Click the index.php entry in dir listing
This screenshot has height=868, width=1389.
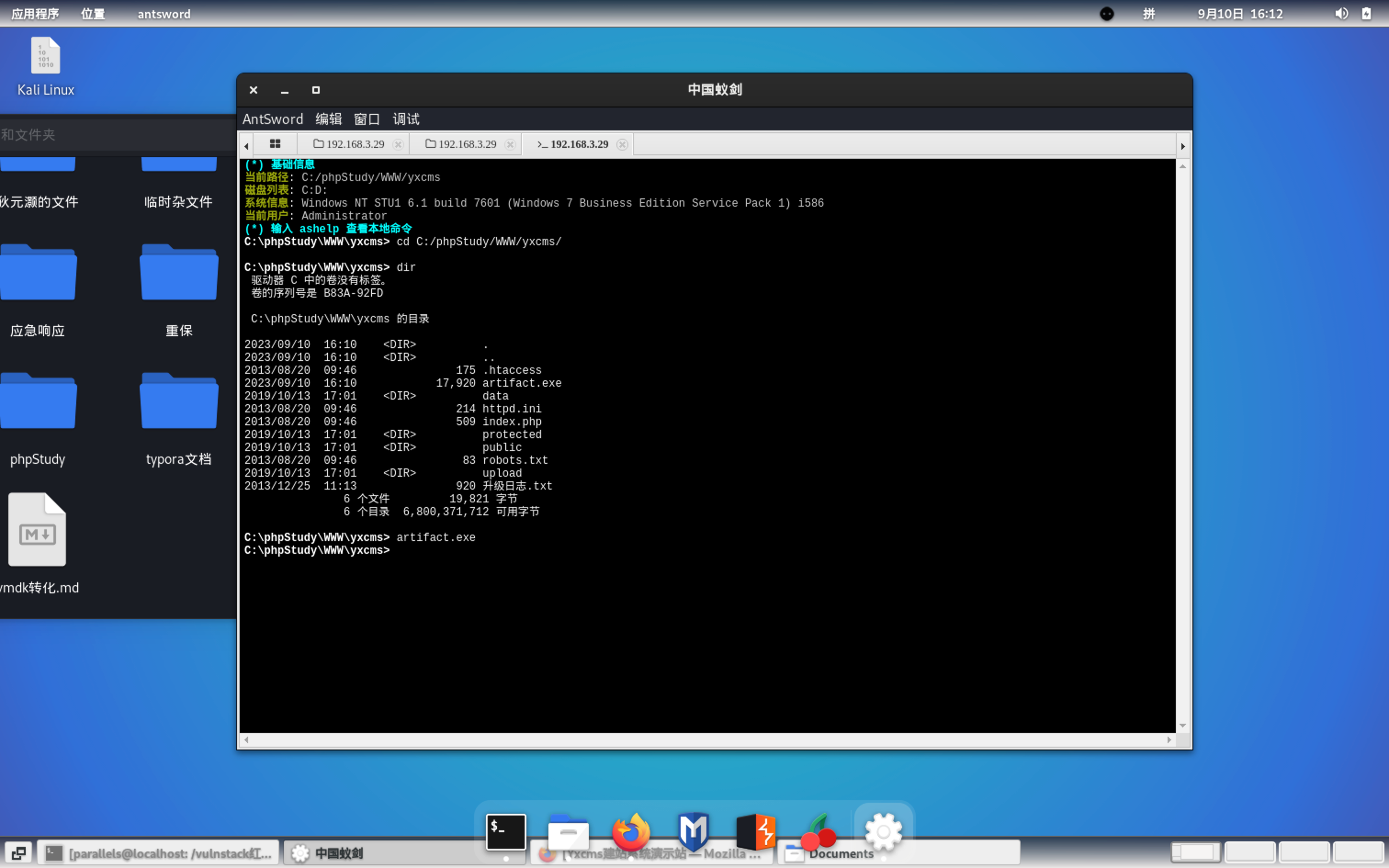pyautogui.click(x=511, y=422)
